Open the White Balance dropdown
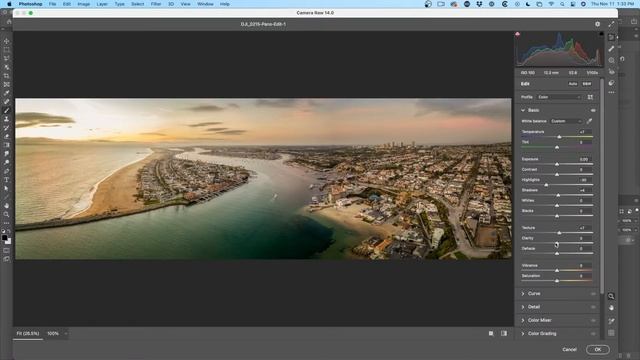Viewport: 640px width, 360px height. (x=566, y=121)
